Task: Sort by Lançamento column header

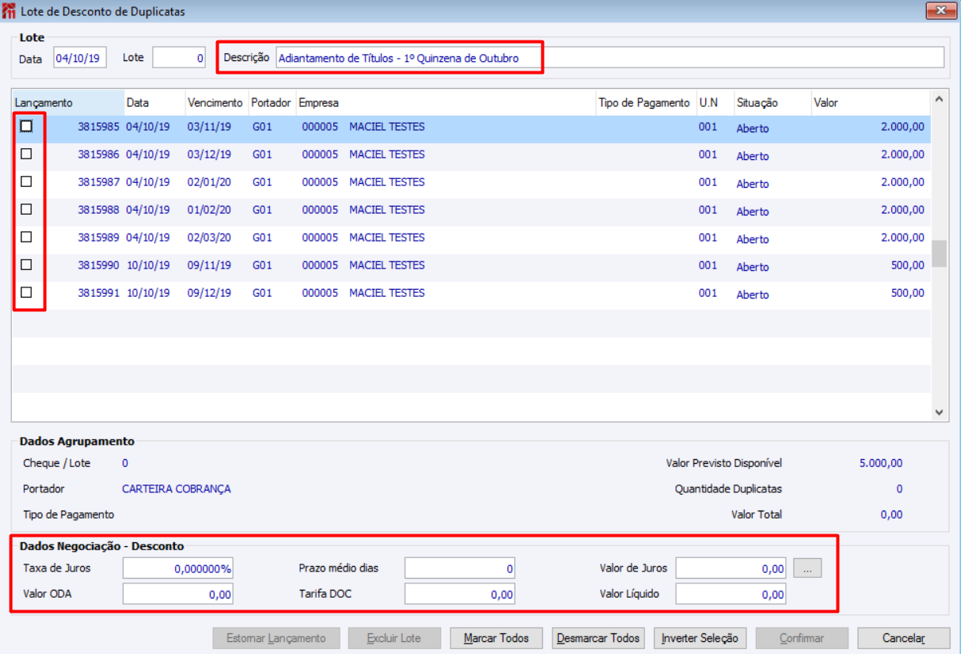Action: pos(68,102)
